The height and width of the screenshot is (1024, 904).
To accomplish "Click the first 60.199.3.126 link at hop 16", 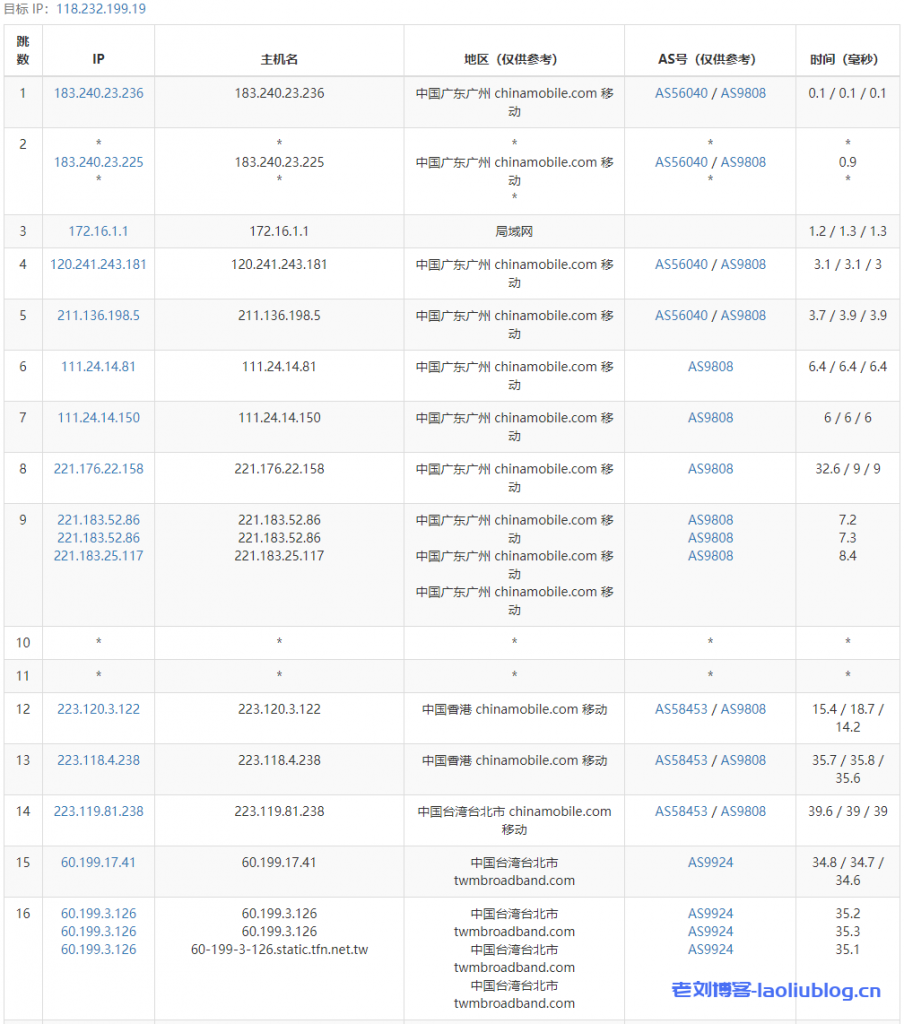I will point(98,912).
